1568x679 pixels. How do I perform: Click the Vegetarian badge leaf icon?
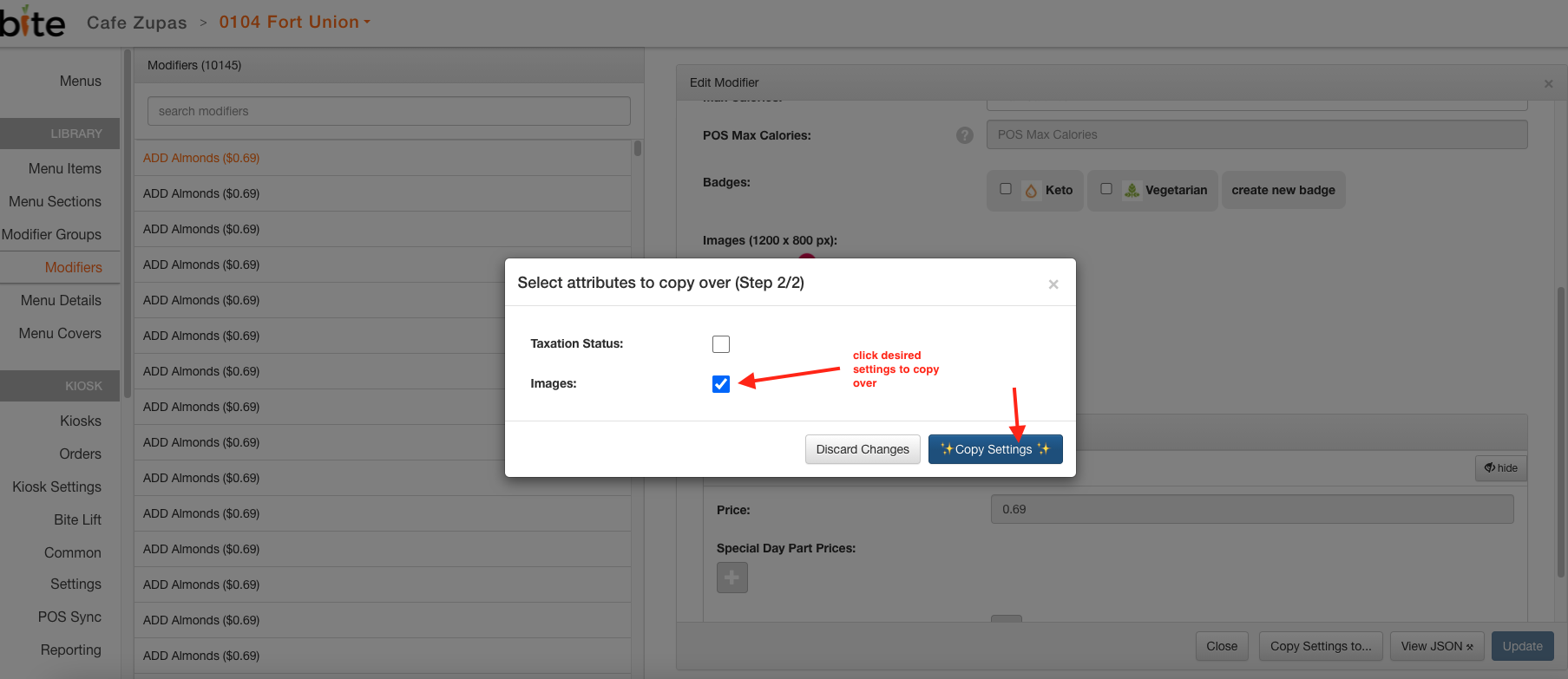coord(1132,191)
